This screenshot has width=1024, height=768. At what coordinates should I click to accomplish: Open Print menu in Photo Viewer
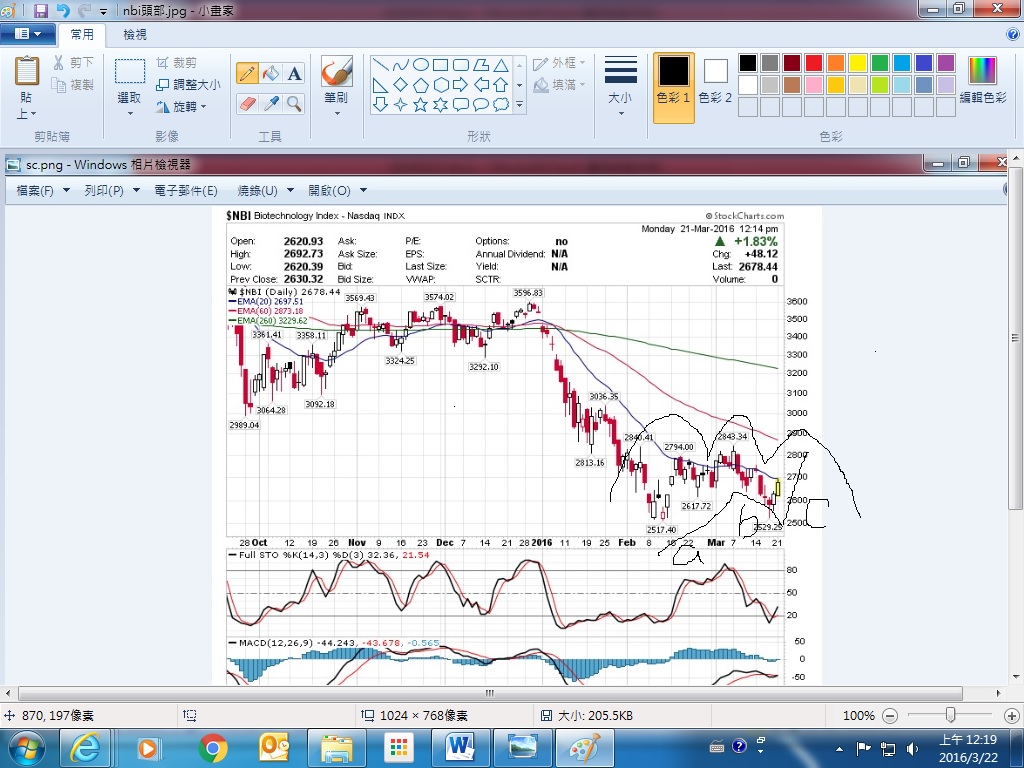112,190
